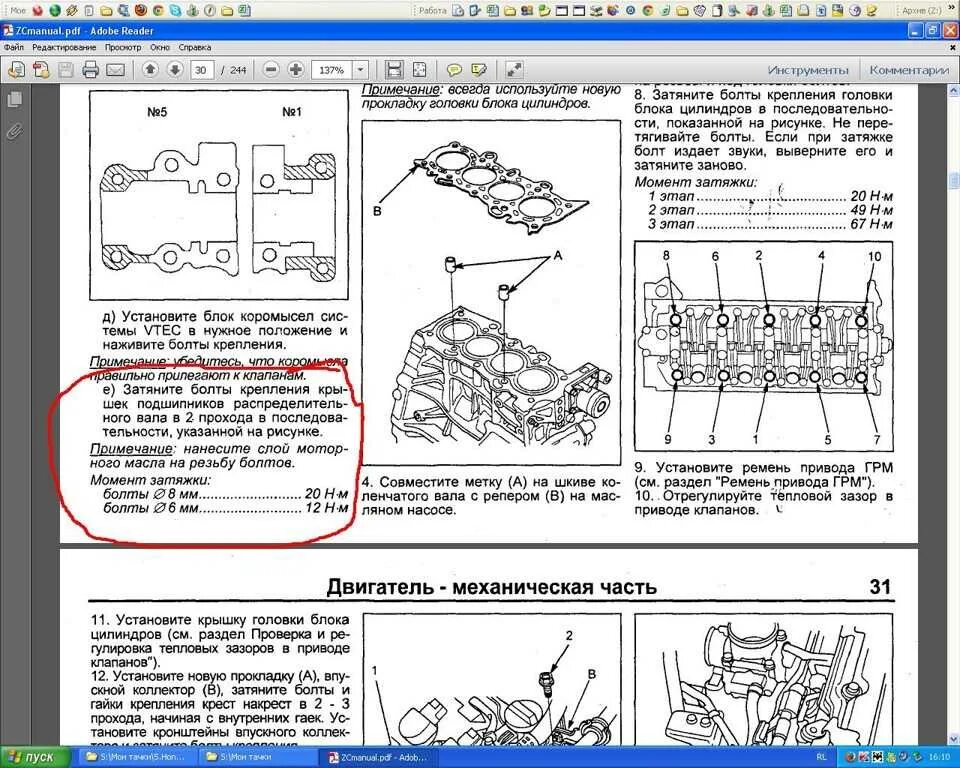Open the zoom percentage dropdown arrow
This screenshot has width=960, height=768.
tap(361, 70)
